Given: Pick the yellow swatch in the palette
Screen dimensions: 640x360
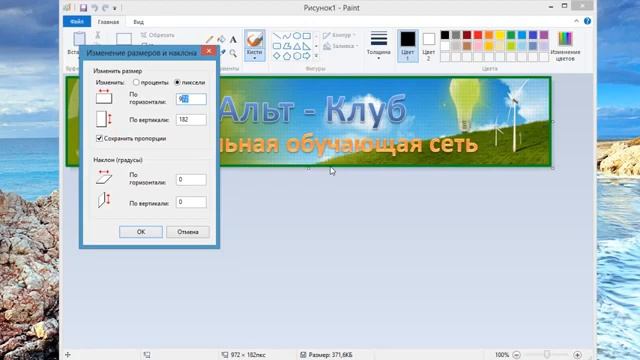Looking at the screenshot, I should (x=500, y=35).
